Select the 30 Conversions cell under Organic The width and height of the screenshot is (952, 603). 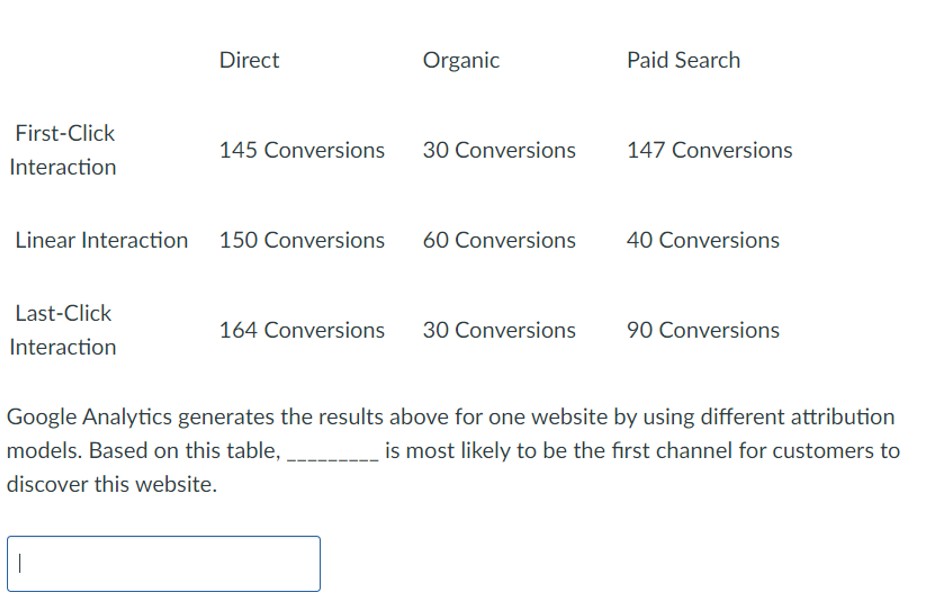coord(498,150)
